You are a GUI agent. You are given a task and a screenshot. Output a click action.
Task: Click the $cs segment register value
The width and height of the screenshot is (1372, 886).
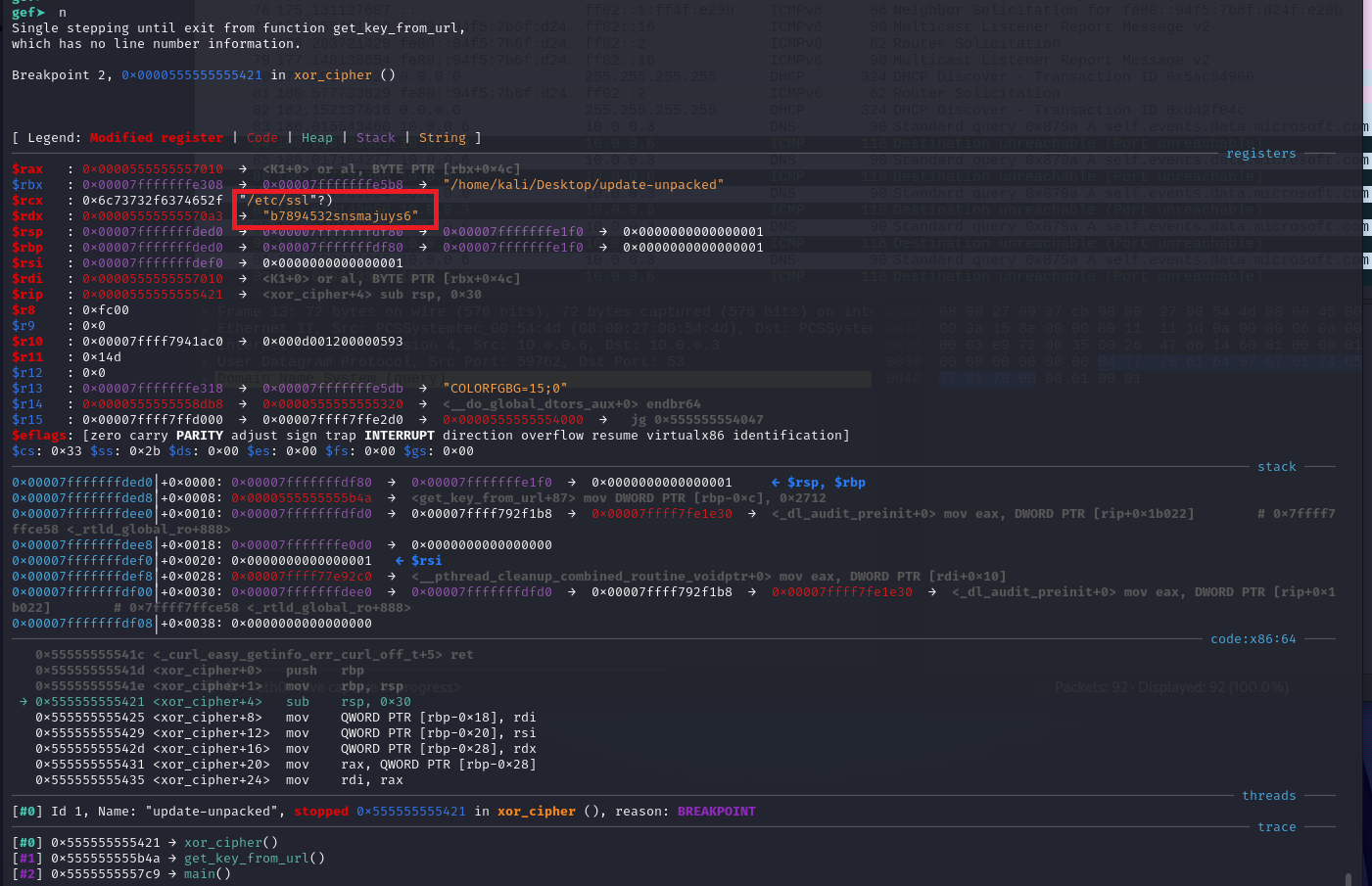coord(67,451)
